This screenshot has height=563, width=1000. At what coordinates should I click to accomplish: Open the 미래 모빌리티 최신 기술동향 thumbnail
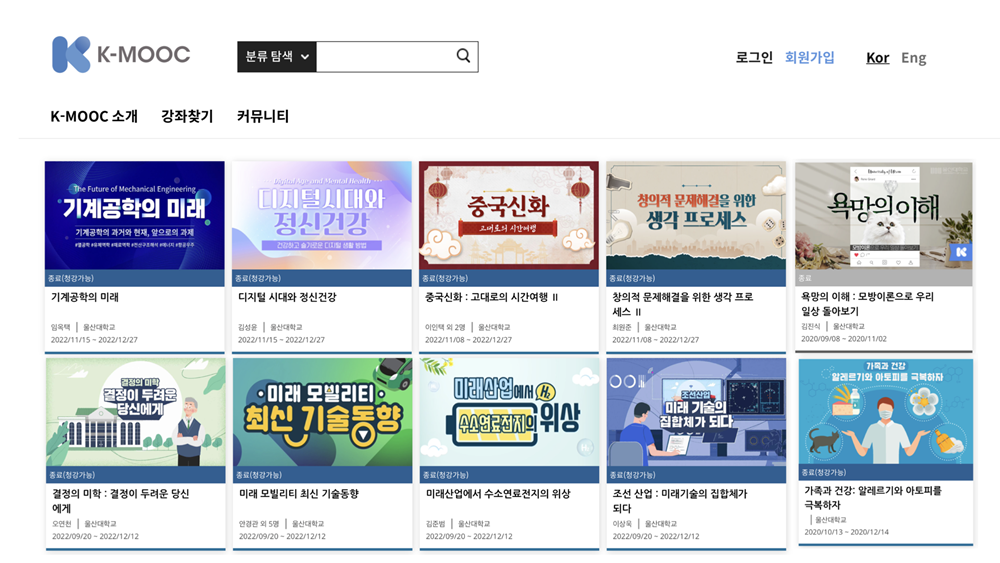point(322,412)
